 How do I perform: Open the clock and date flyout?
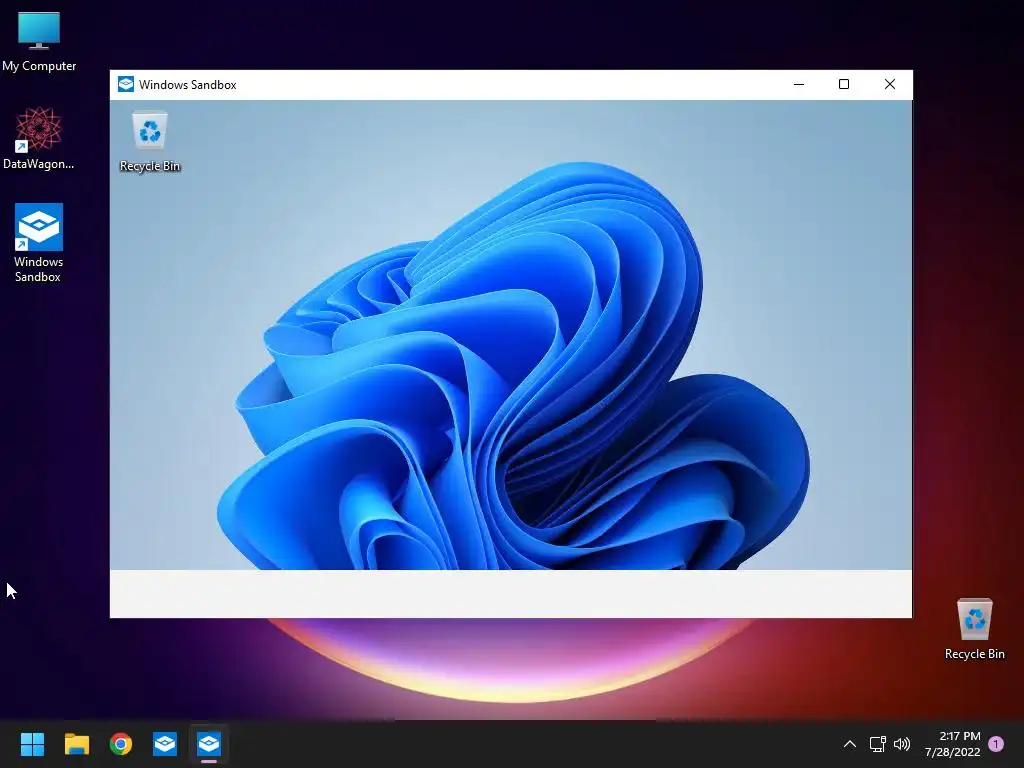(x=953, y=744)
